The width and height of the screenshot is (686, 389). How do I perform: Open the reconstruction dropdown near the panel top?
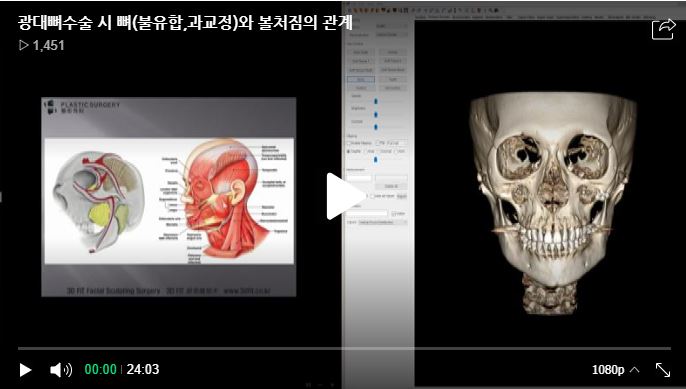[391, 35]
